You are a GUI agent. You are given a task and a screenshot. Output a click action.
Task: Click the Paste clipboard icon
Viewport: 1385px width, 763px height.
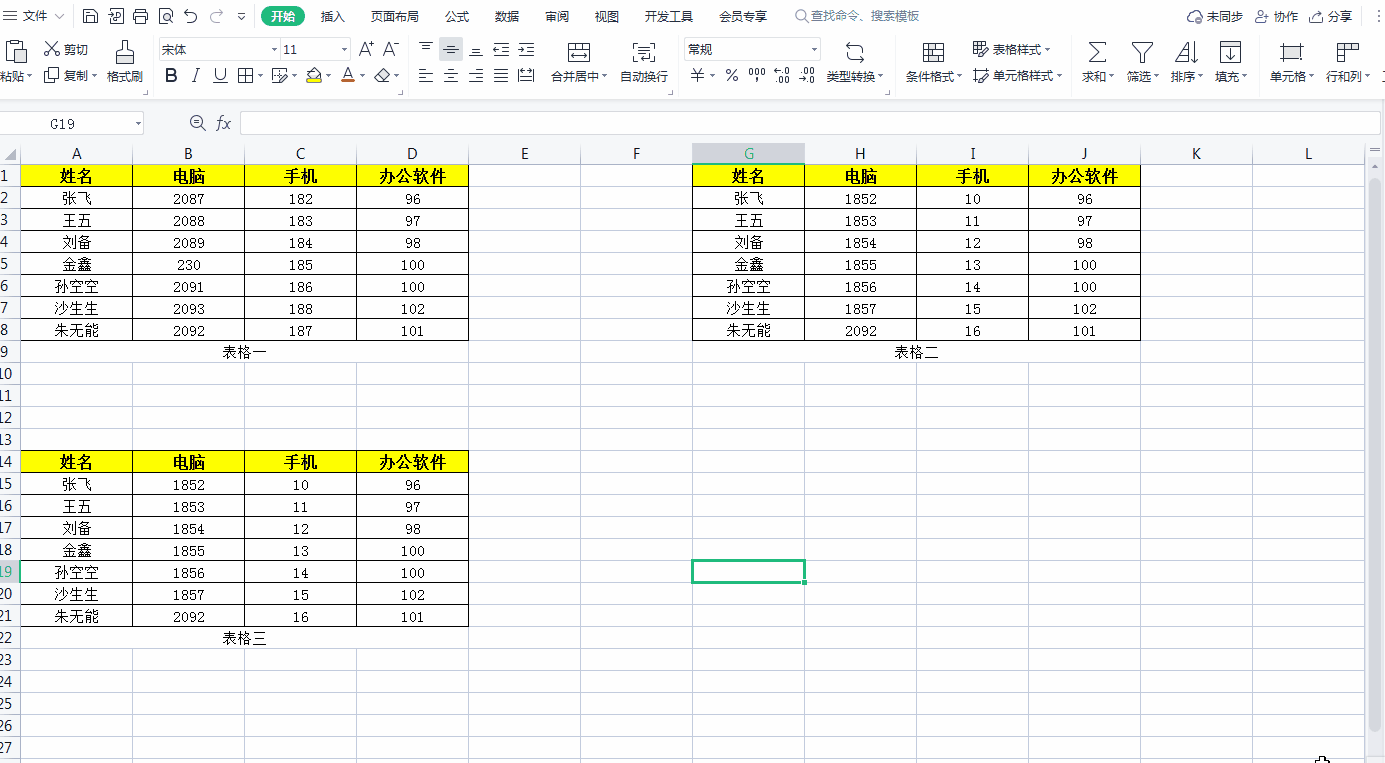[16, 51]
